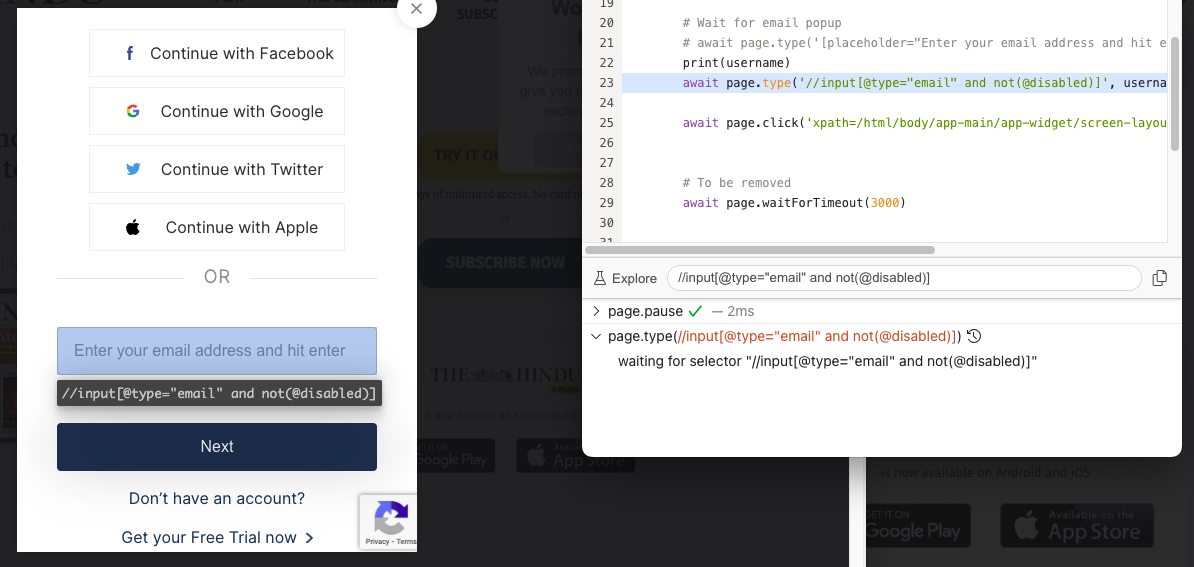Click the Facebook logo icon
The height and width of the screenshot is (567, 1194).
pyautogui.click(x=130, y=53)
